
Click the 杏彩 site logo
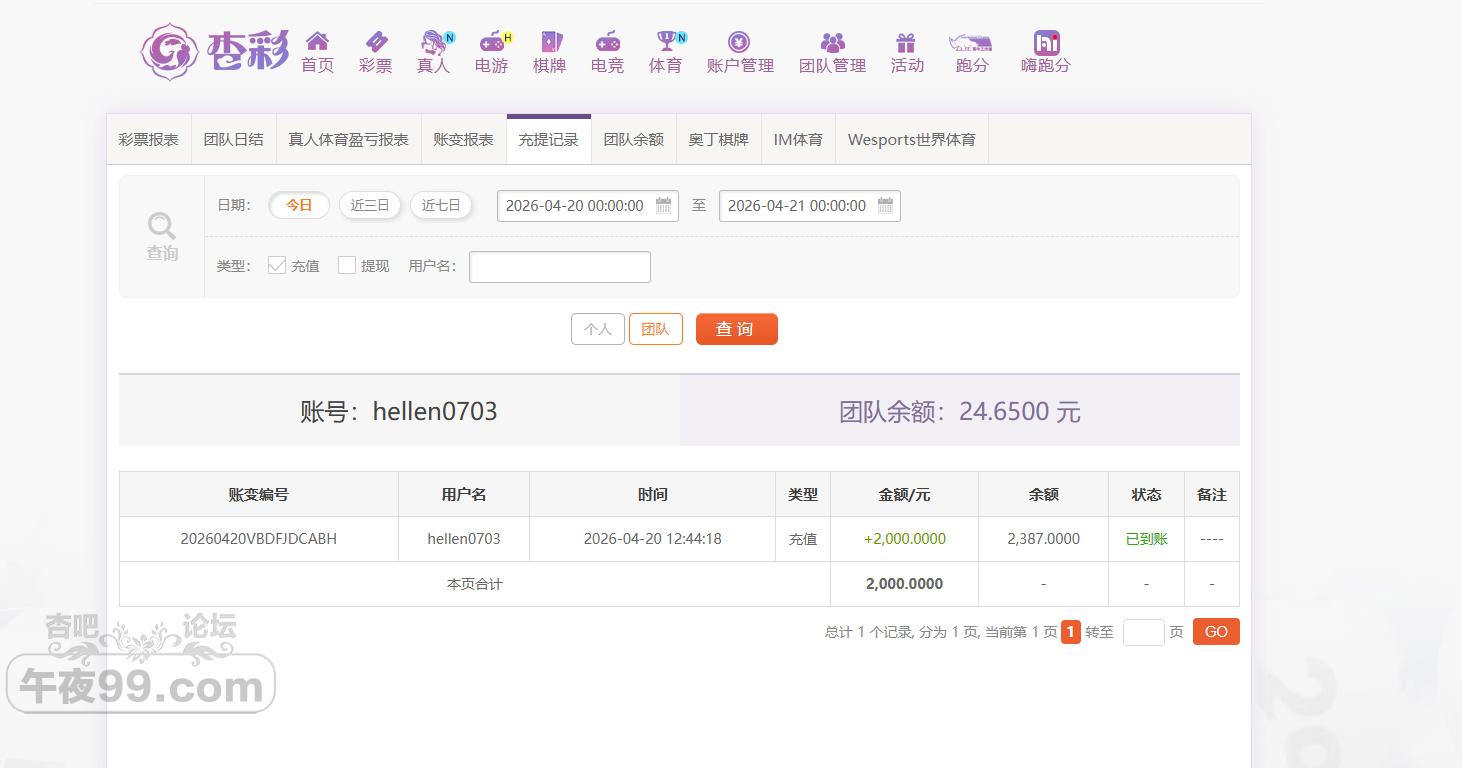coord(215,52)
